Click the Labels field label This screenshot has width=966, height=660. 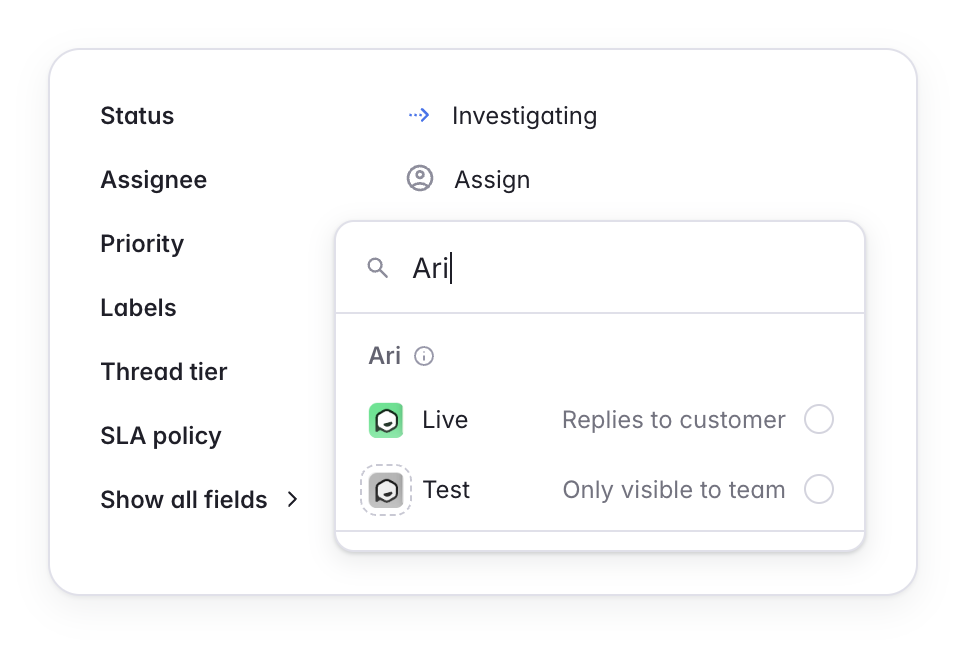click(x=139, y=308)
